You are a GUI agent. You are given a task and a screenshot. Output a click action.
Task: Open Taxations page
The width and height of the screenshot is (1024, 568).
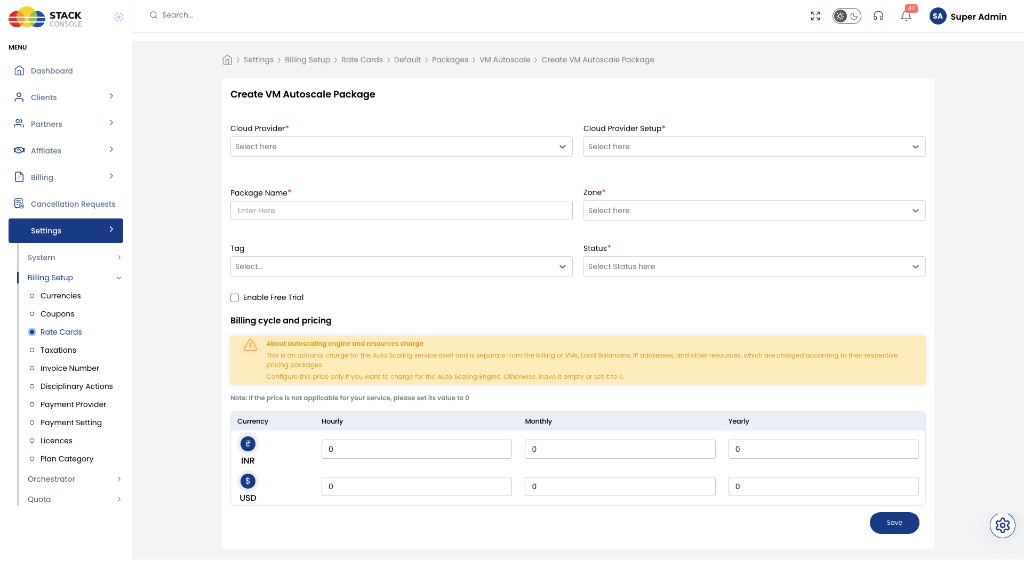click(x=58, y=351)
